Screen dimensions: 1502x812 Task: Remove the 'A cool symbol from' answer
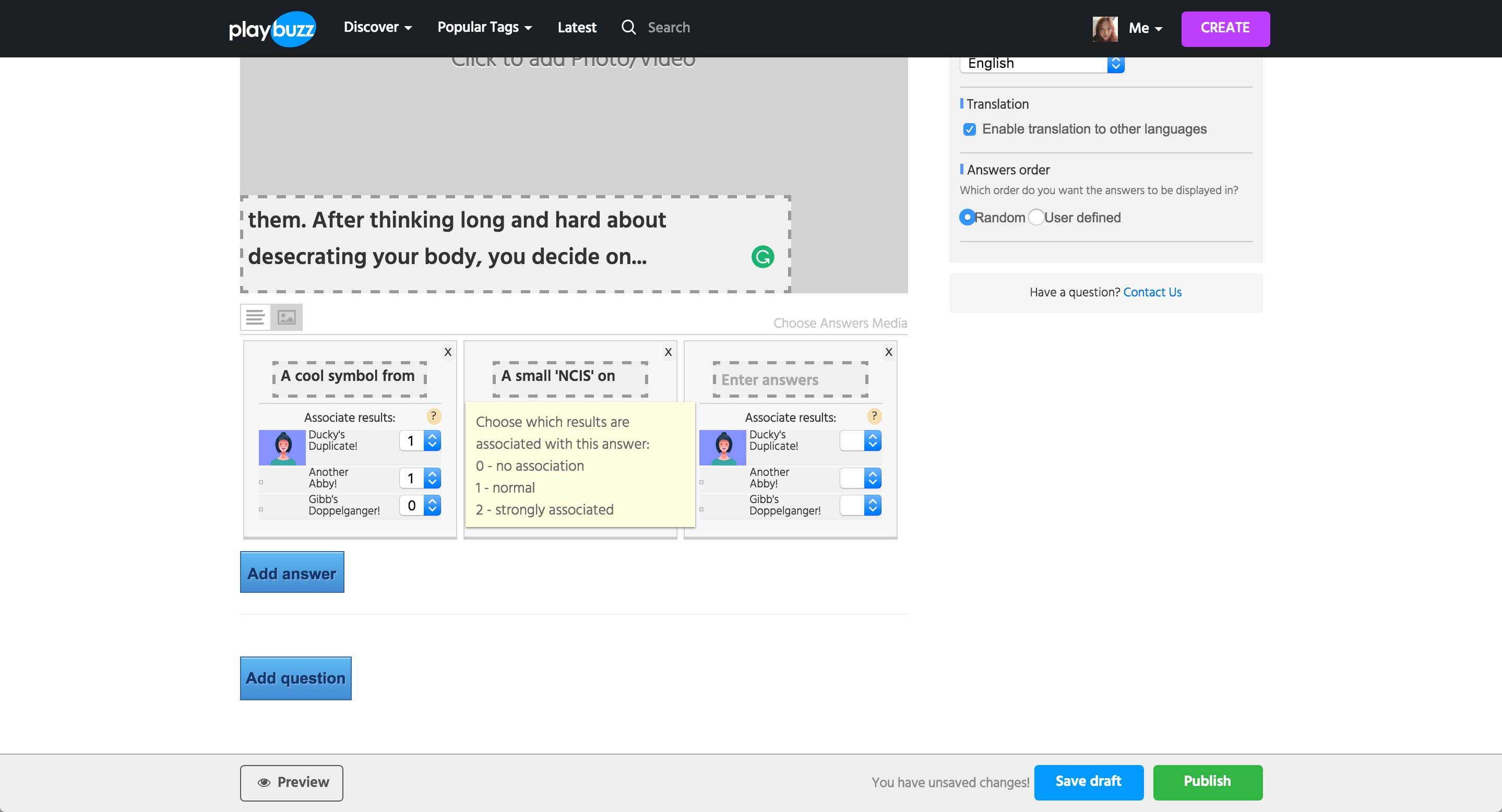click(x=448, y=352)
